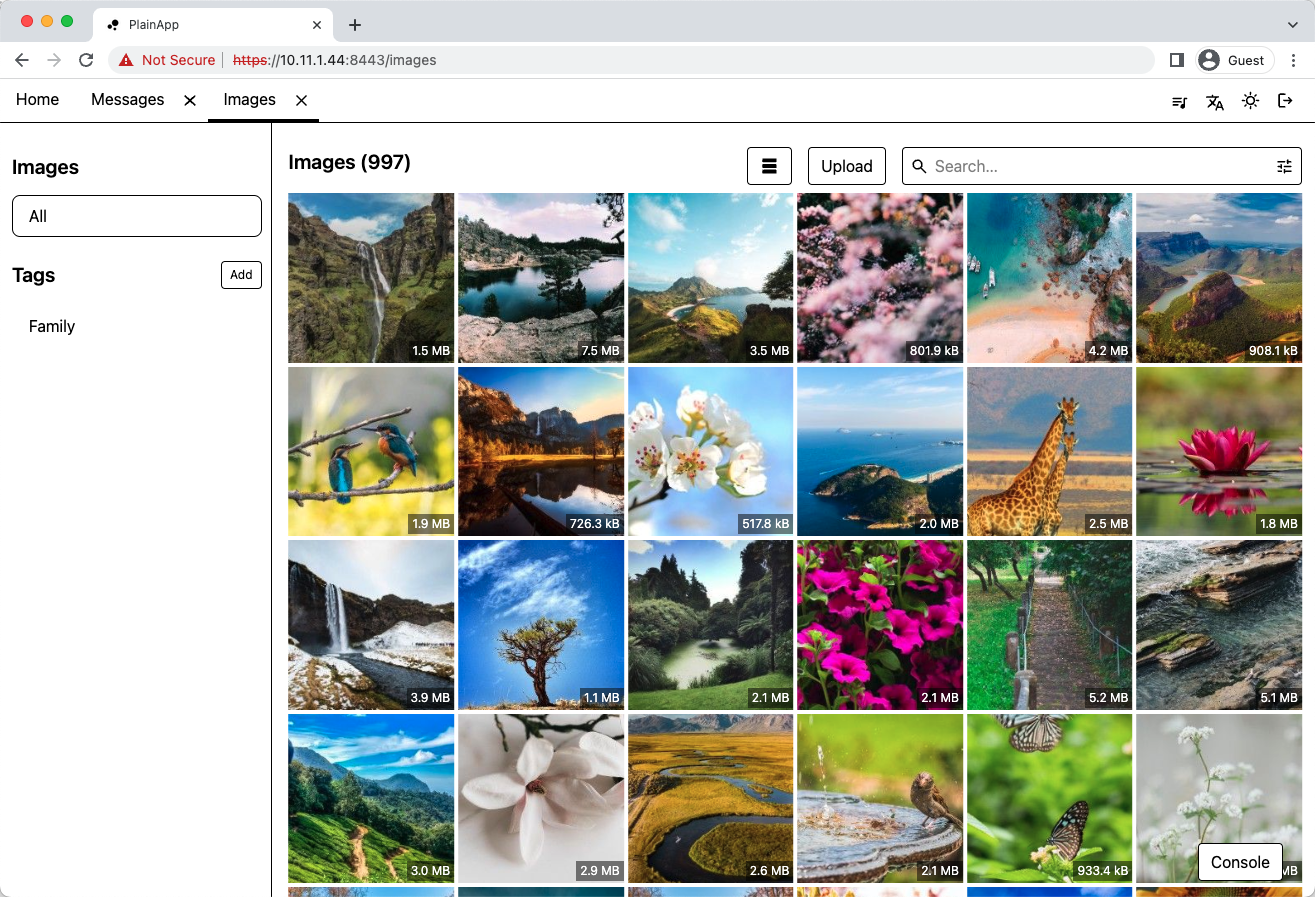
Task: Open a new browser tab
Action: (354, 25)
